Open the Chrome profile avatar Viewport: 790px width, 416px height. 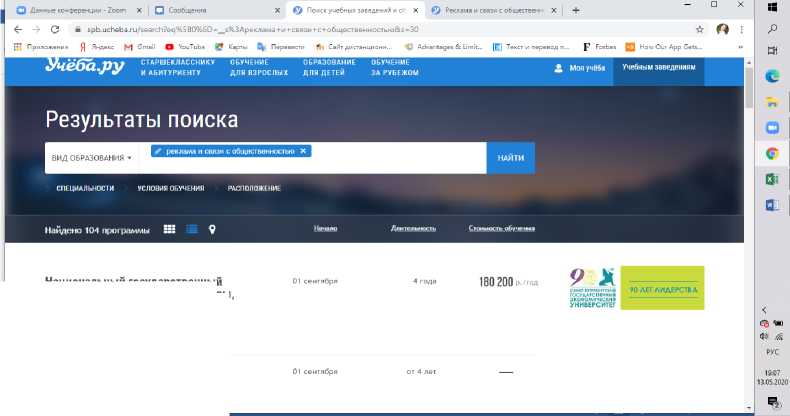tap(722, 30)
